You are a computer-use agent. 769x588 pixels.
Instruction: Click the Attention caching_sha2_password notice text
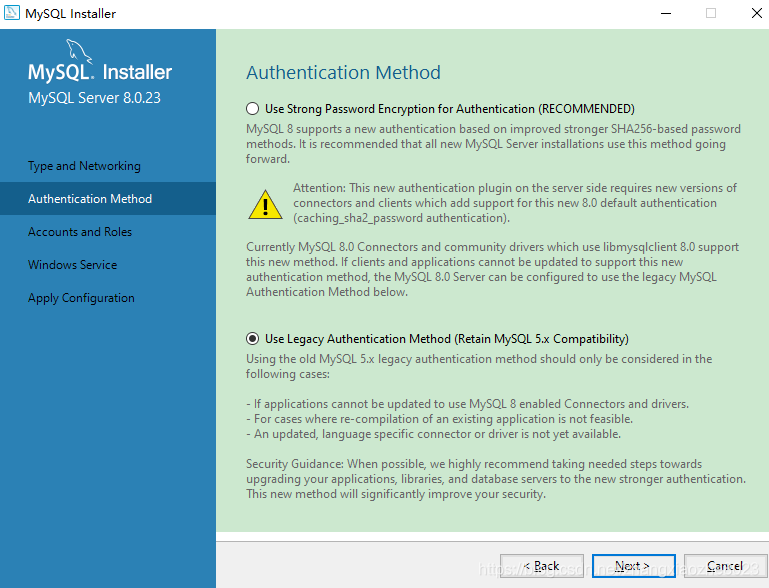[515, 203]
